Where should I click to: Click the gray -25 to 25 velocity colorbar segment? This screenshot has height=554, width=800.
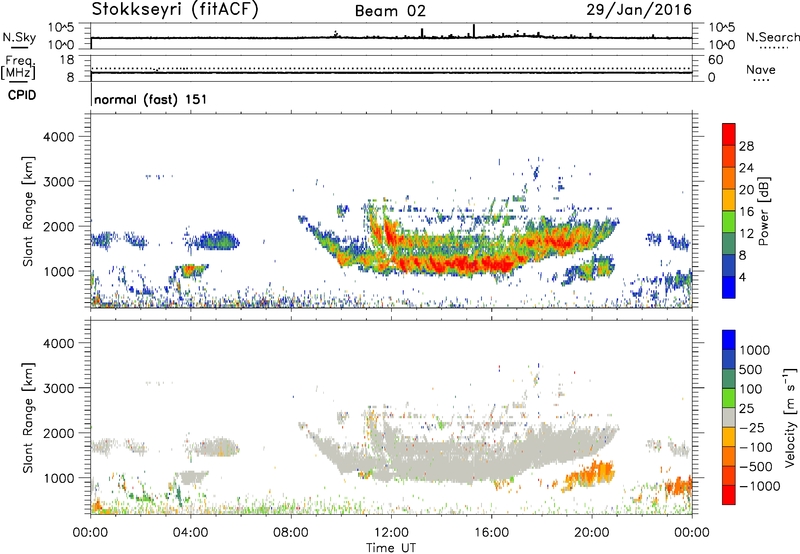[x=729, y=417]
